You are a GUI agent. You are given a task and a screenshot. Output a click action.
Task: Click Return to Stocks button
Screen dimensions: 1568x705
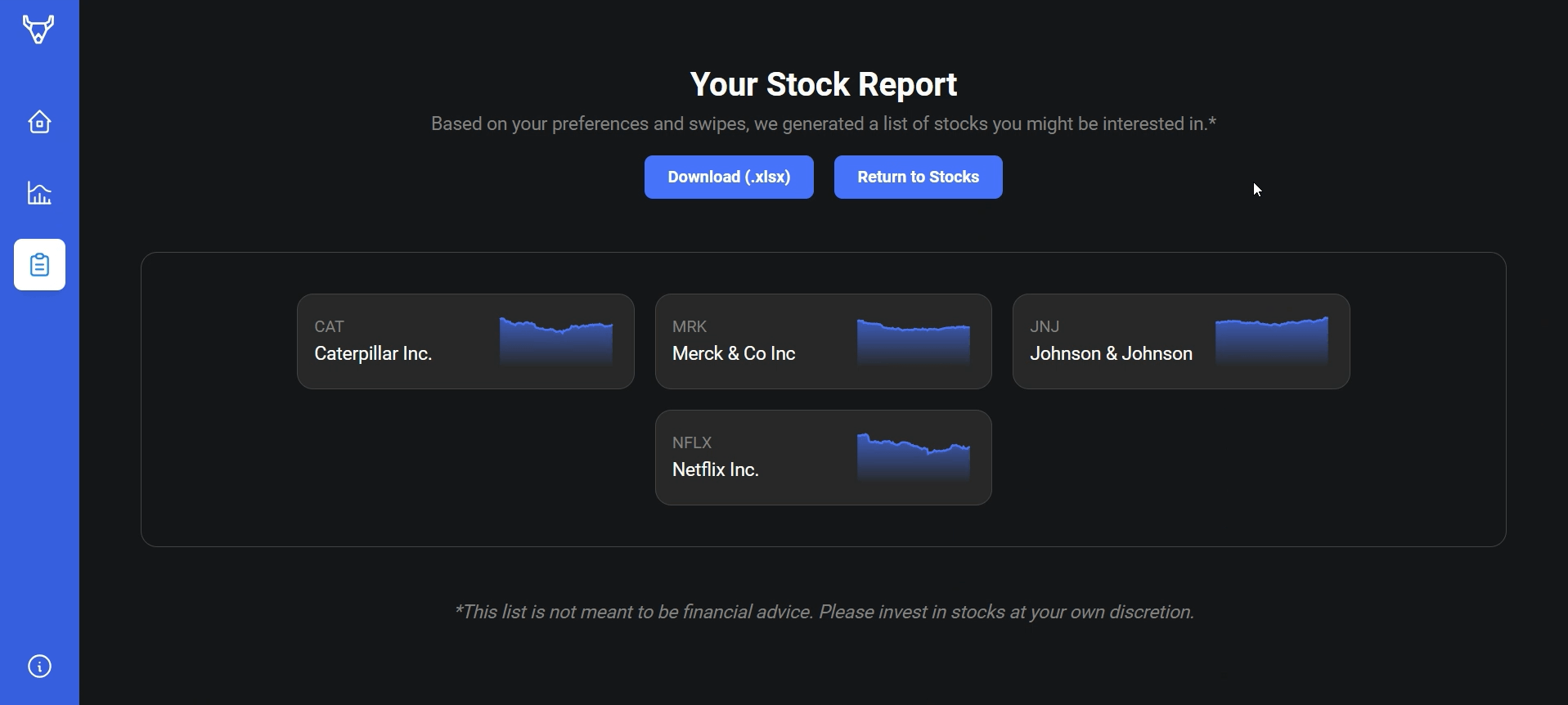[918, 177]
